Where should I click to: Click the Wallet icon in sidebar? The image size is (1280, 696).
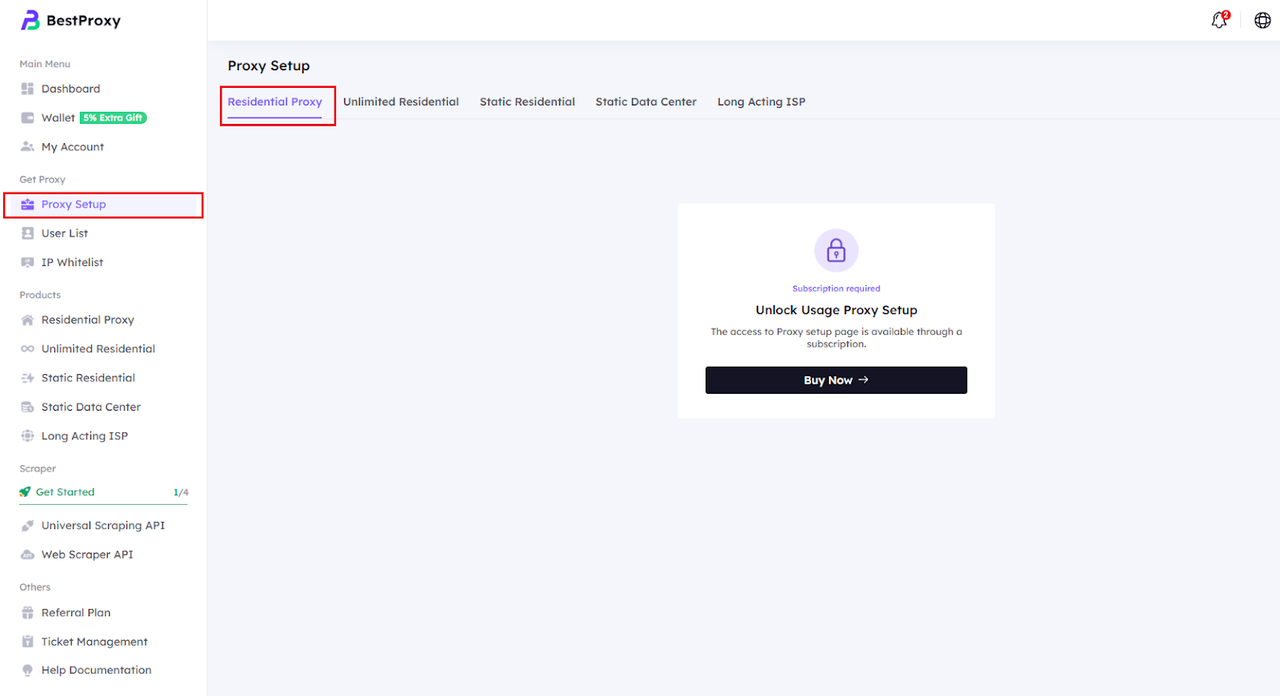click(28, 118)
